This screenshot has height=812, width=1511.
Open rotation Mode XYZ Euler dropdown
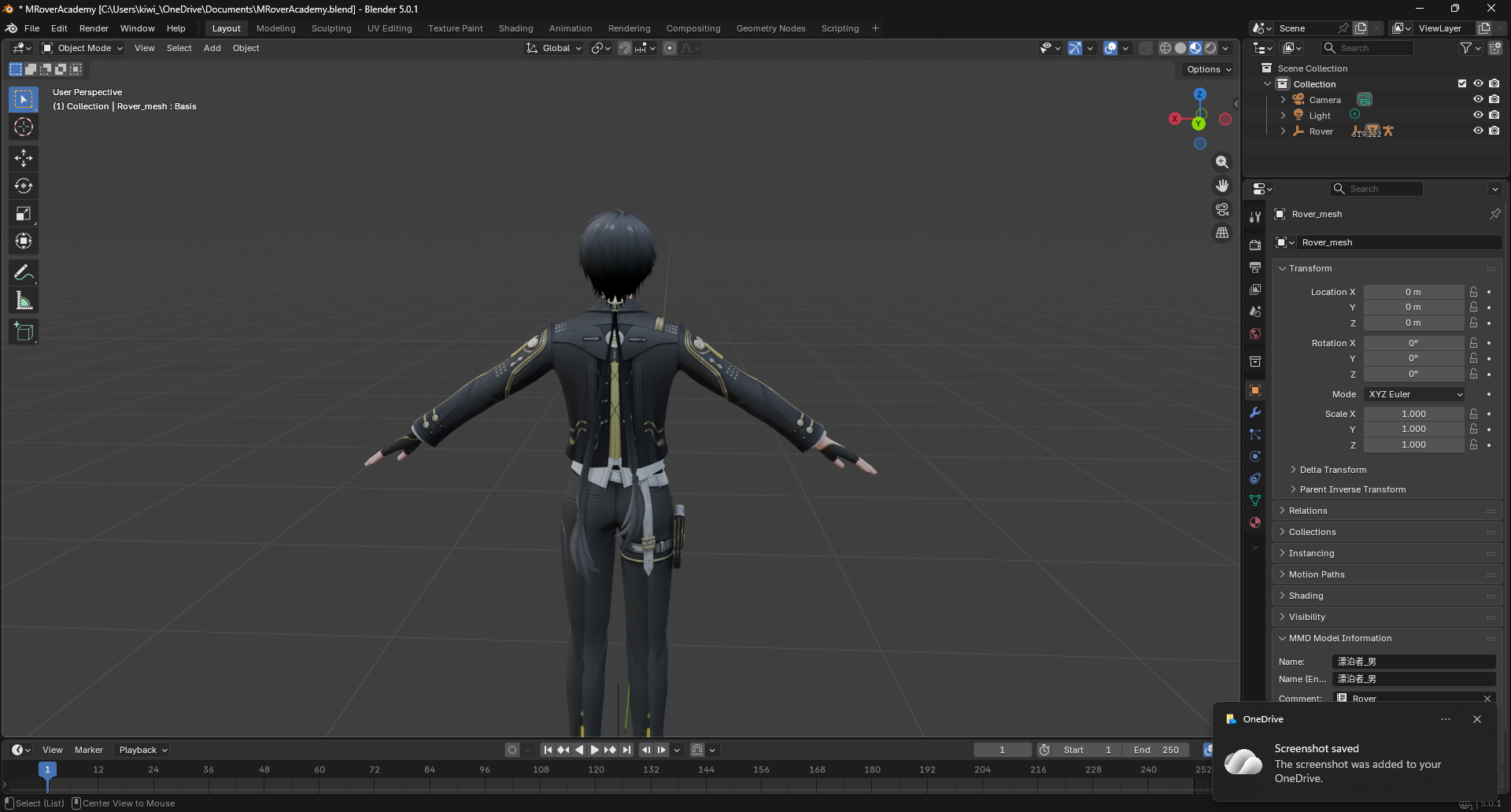[1414, 394]
